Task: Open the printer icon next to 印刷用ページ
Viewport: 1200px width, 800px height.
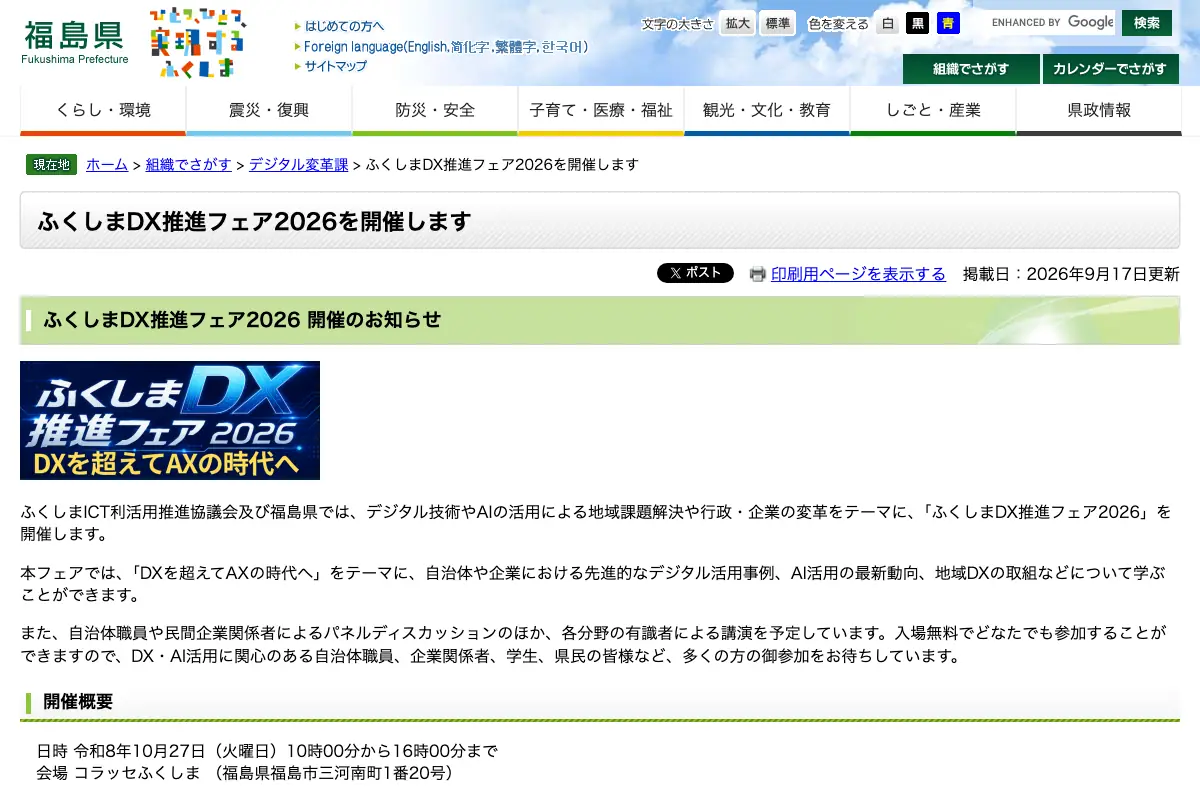Action: (x=758, y=274)
